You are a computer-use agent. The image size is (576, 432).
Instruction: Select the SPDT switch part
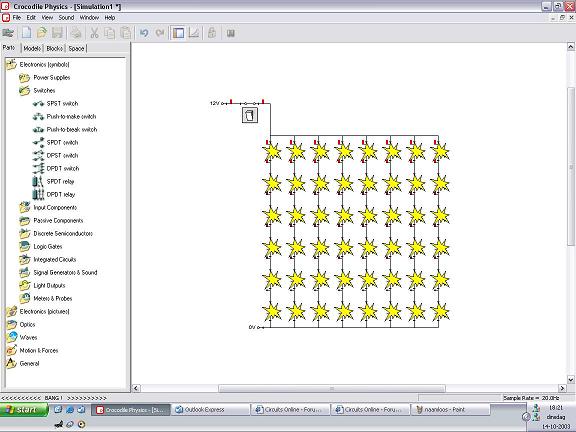coord(56,143)
